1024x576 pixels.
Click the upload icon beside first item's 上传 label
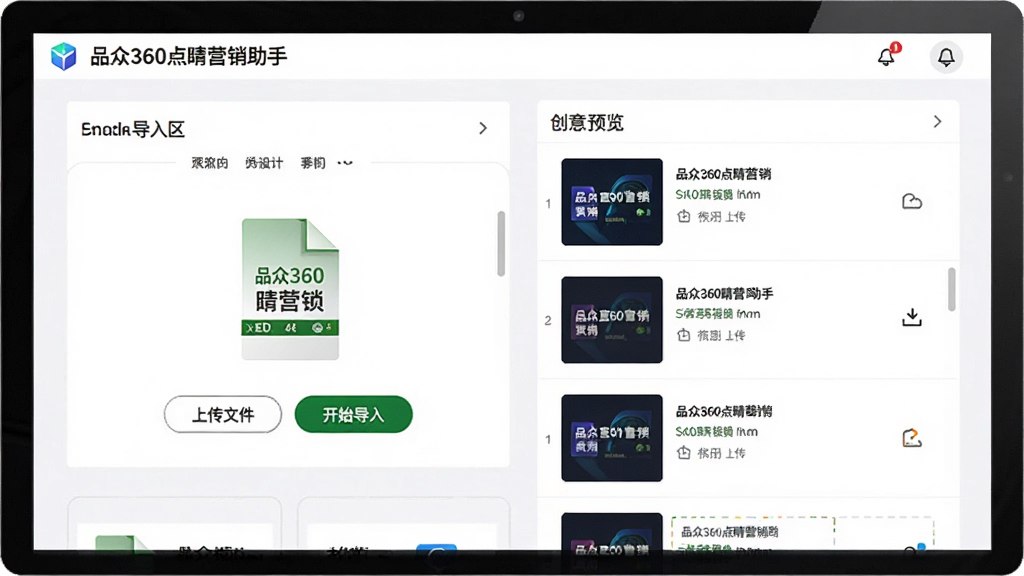pos(684,216)
